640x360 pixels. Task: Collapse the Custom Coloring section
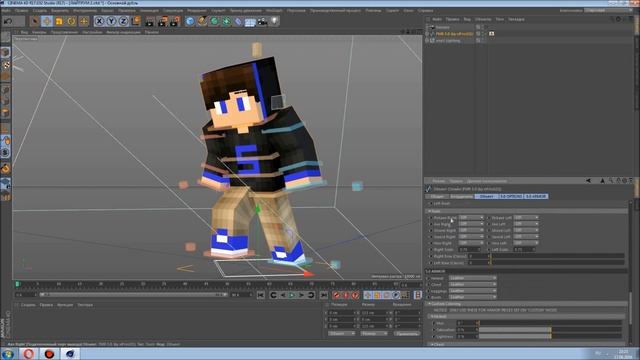tap(429, 304)
